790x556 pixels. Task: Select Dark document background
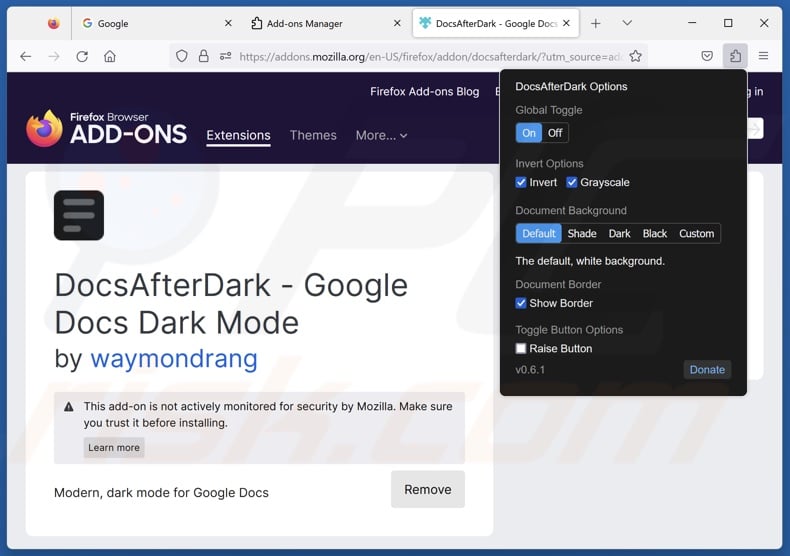pos(619,234)
